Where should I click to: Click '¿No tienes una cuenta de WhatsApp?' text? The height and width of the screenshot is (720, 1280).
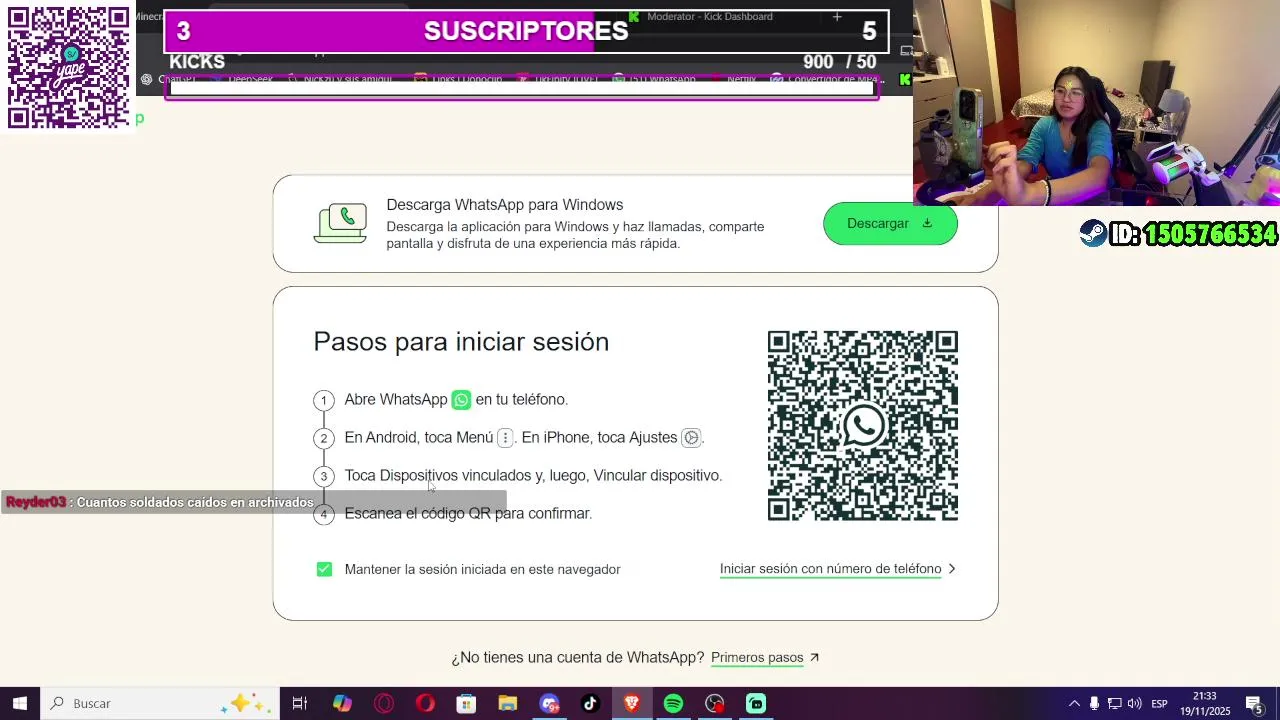click(x=577, y=658)
